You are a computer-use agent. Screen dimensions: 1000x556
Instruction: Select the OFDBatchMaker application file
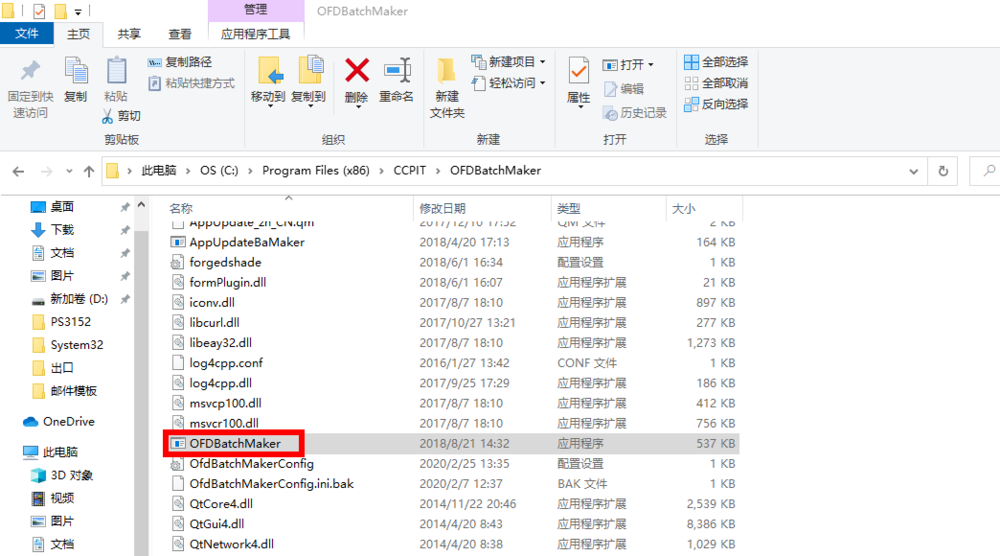pyautogui.click(x=235, y=443)
